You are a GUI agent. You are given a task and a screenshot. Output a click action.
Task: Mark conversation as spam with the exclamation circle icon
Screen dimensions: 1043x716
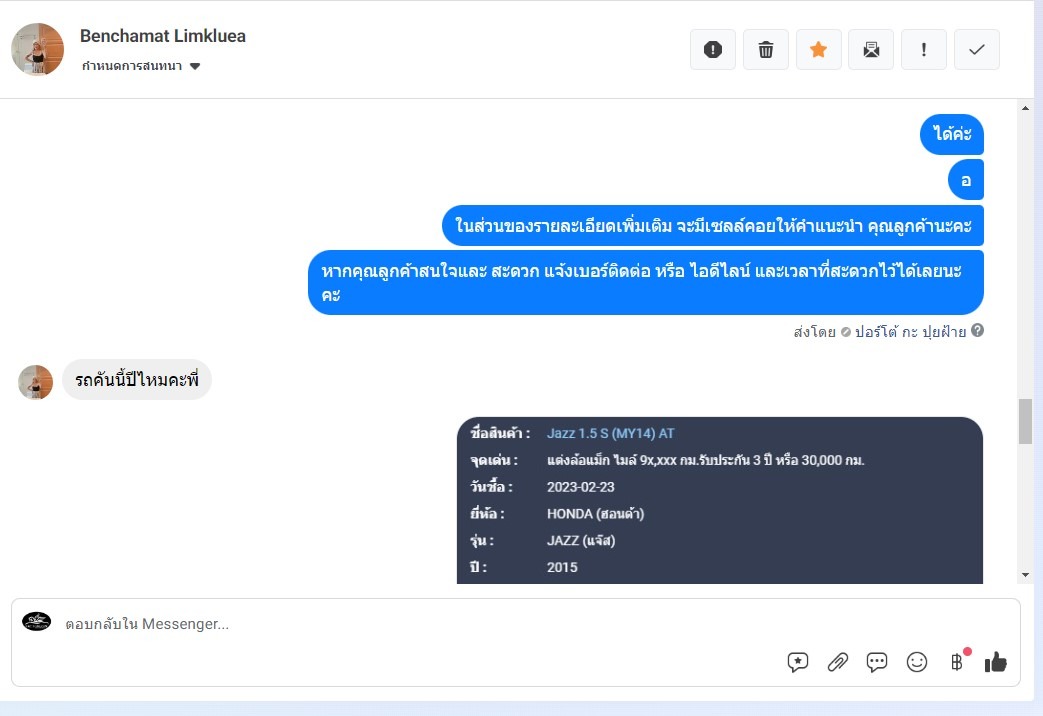712,49
